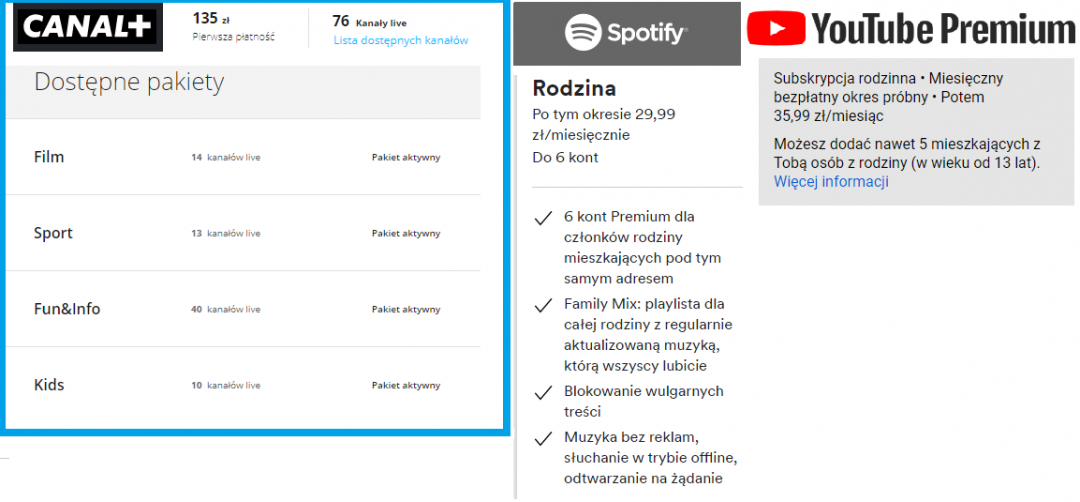The height and width of the screenshot is (502, 1080).
Task: Click the Dostępne pakiety heading
Action: point(129,82)
